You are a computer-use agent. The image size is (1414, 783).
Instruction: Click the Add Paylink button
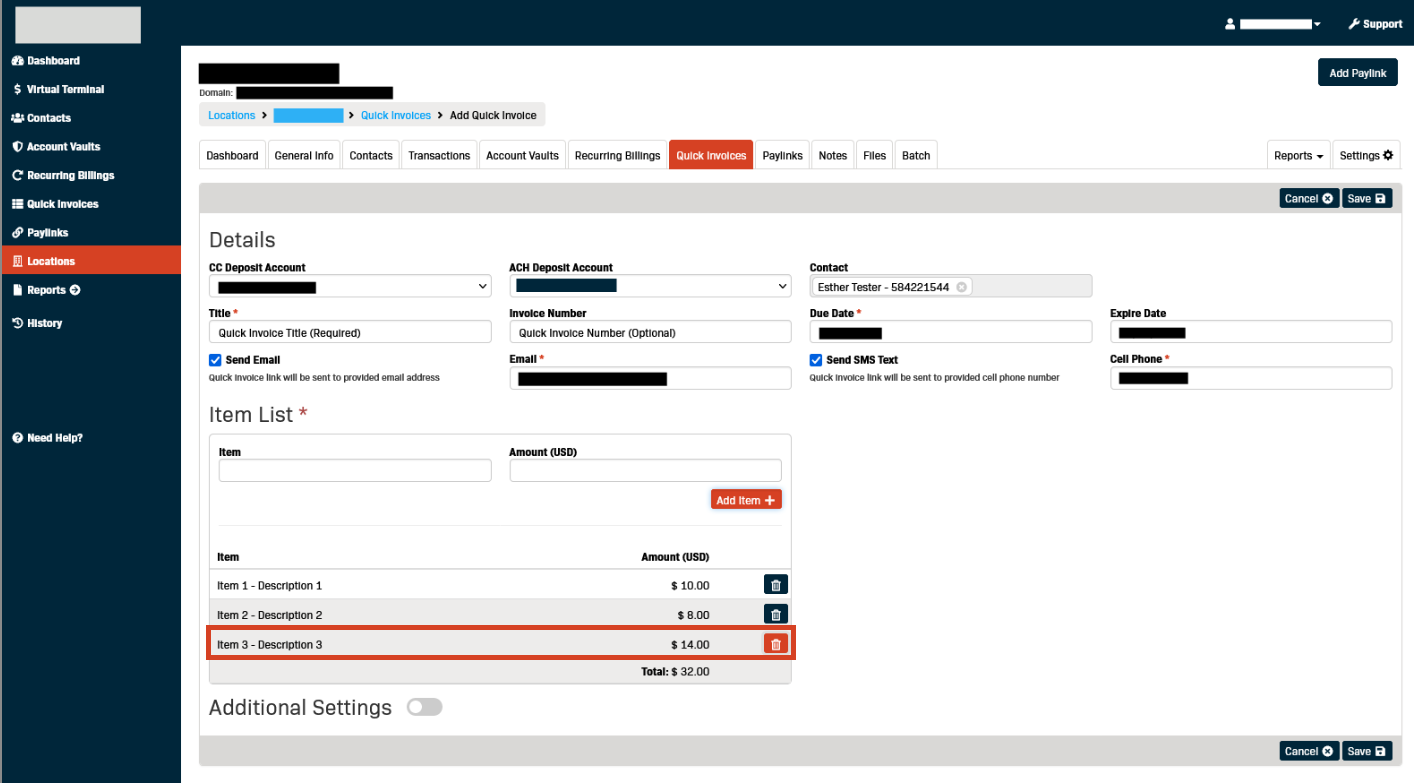(x=1357, y=73)
